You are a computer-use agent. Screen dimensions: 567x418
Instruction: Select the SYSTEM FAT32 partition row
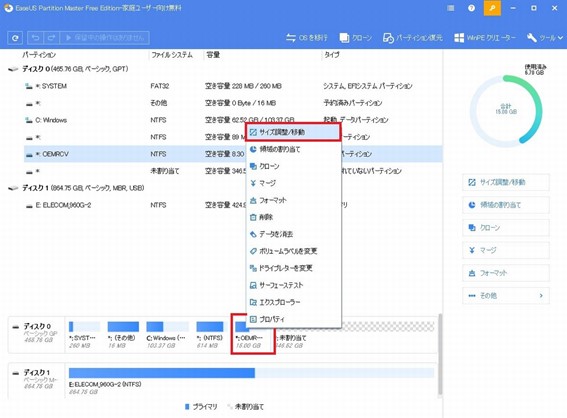tap(233, 86)
